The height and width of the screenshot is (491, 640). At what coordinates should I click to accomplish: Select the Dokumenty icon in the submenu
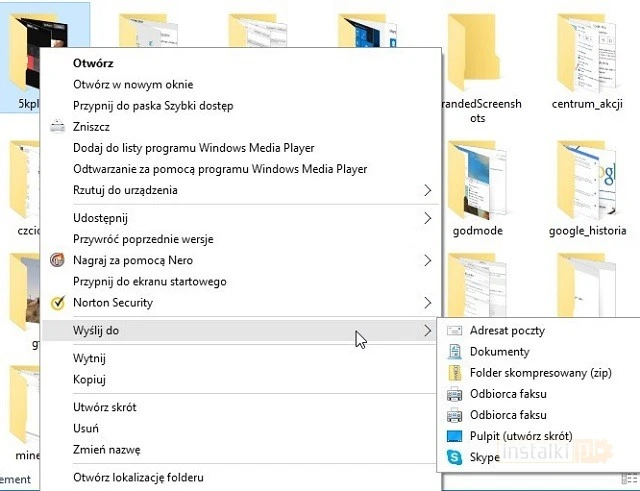pyautogui.click(x=455, y=352)
